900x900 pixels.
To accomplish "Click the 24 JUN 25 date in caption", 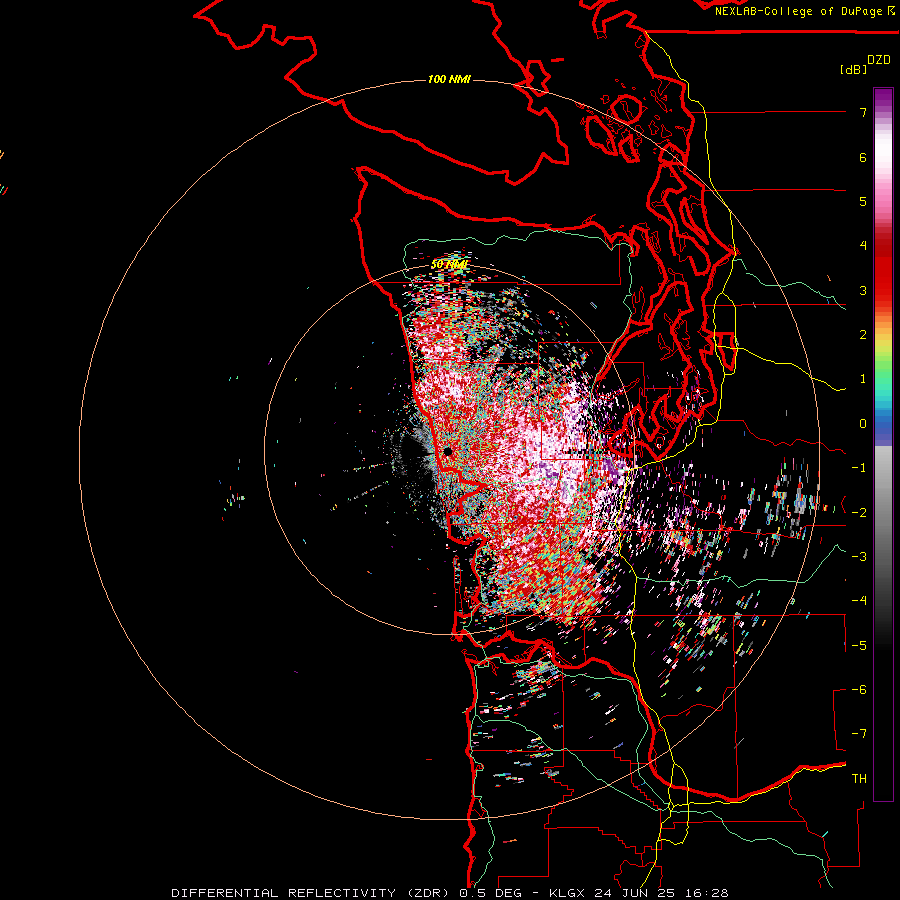I will click(x=634, y=893).
